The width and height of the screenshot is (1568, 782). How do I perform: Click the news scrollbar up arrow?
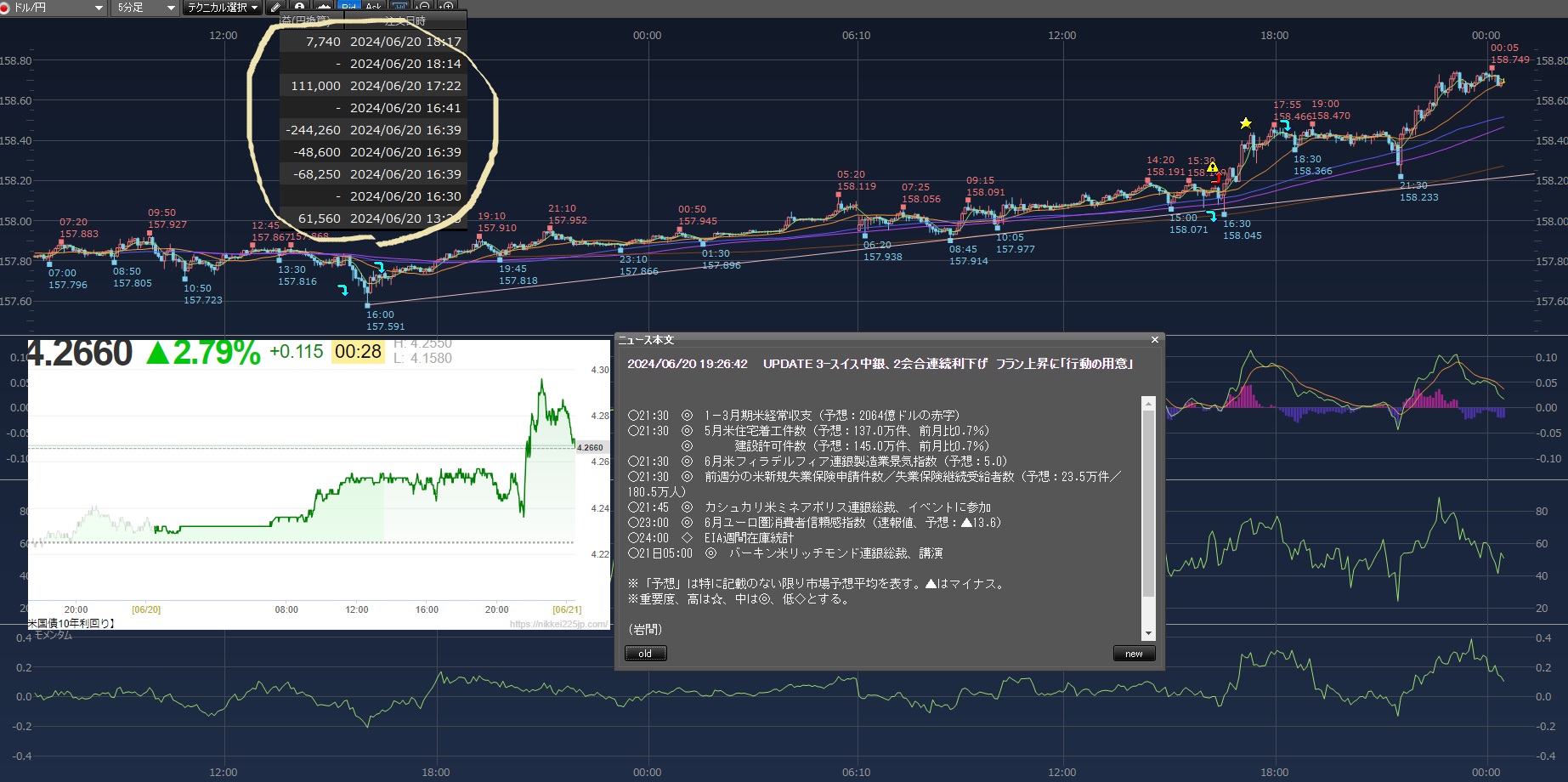[x=1148, y=403]
